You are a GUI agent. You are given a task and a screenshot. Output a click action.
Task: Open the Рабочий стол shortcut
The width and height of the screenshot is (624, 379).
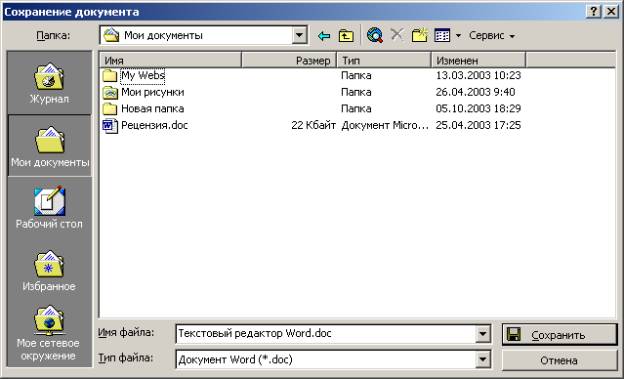[49, 207]
